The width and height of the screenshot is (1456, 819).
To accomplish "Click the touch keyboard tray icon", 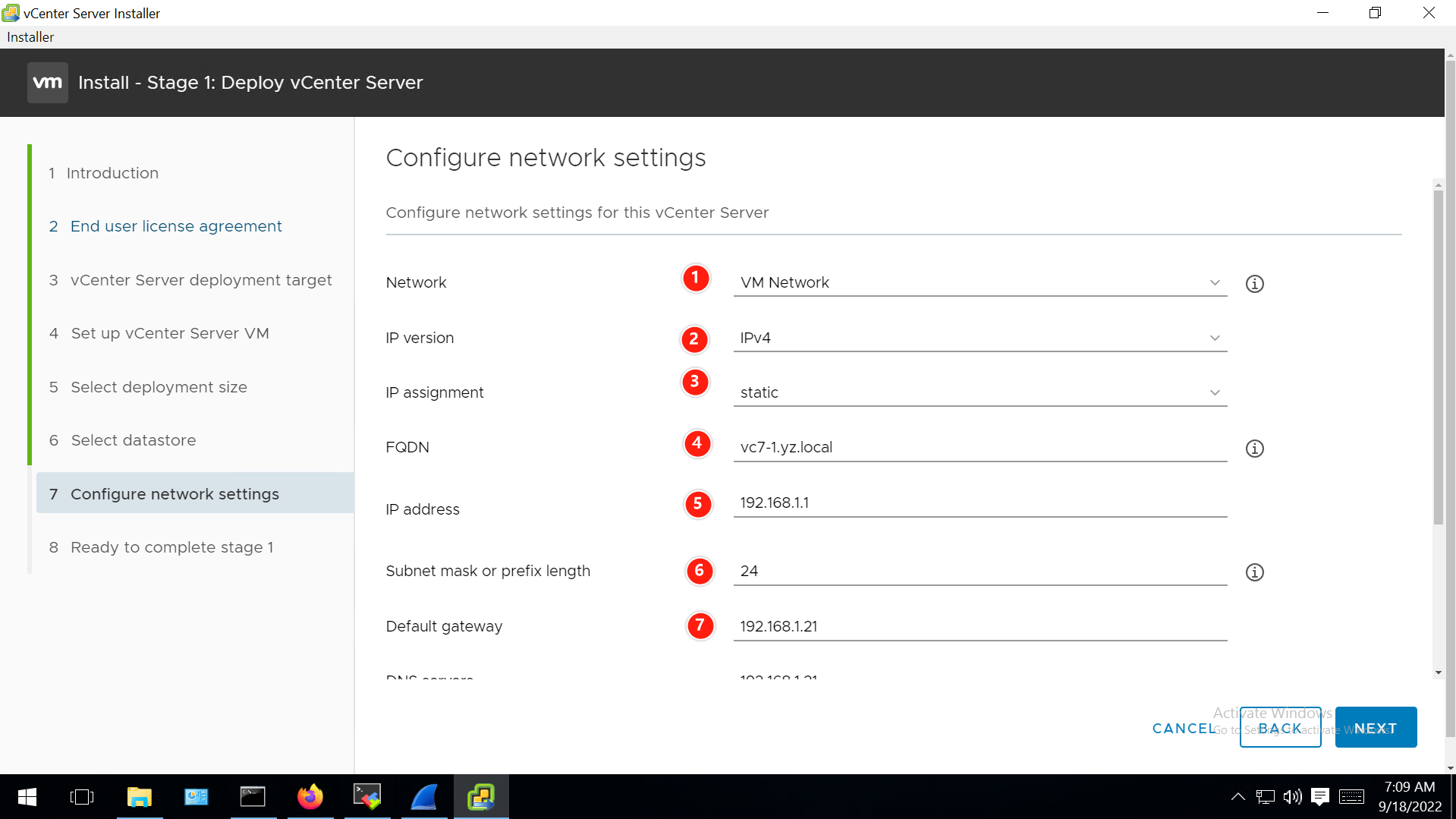I will click(1351, 797).
